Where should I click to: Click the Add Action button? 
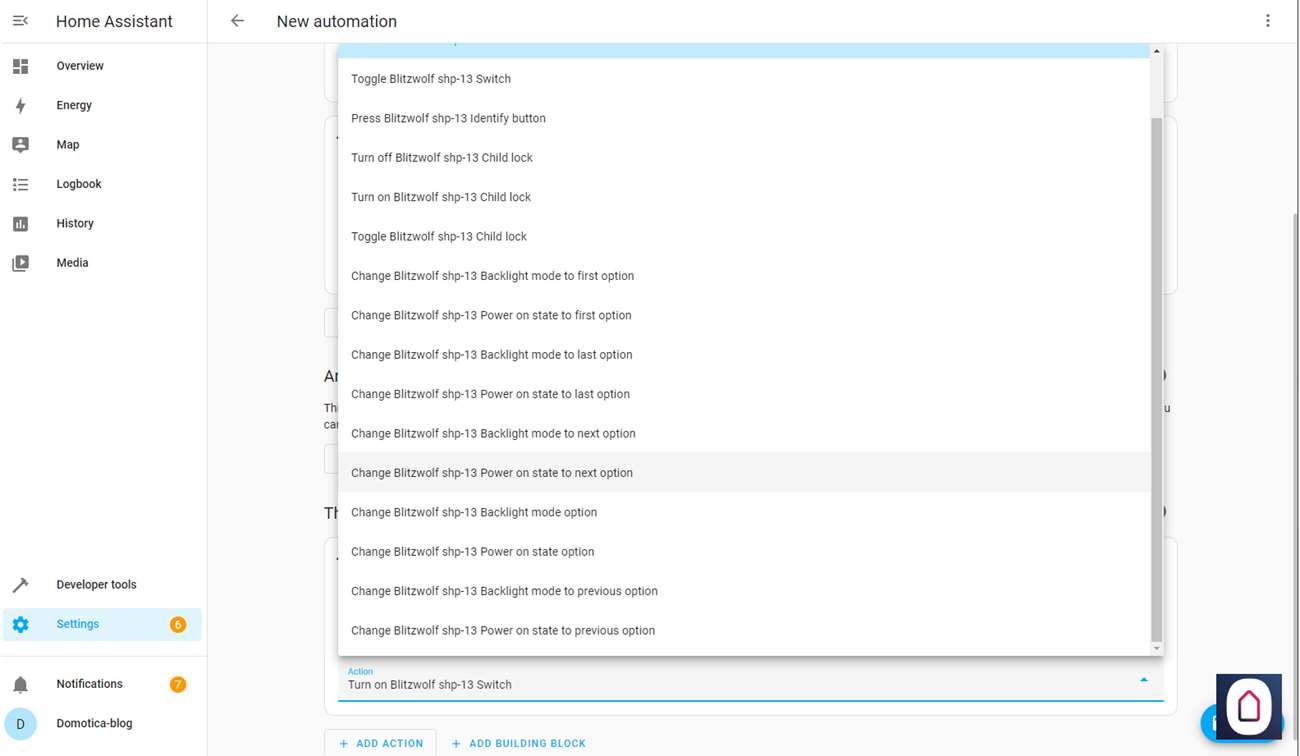click(381, 743)
